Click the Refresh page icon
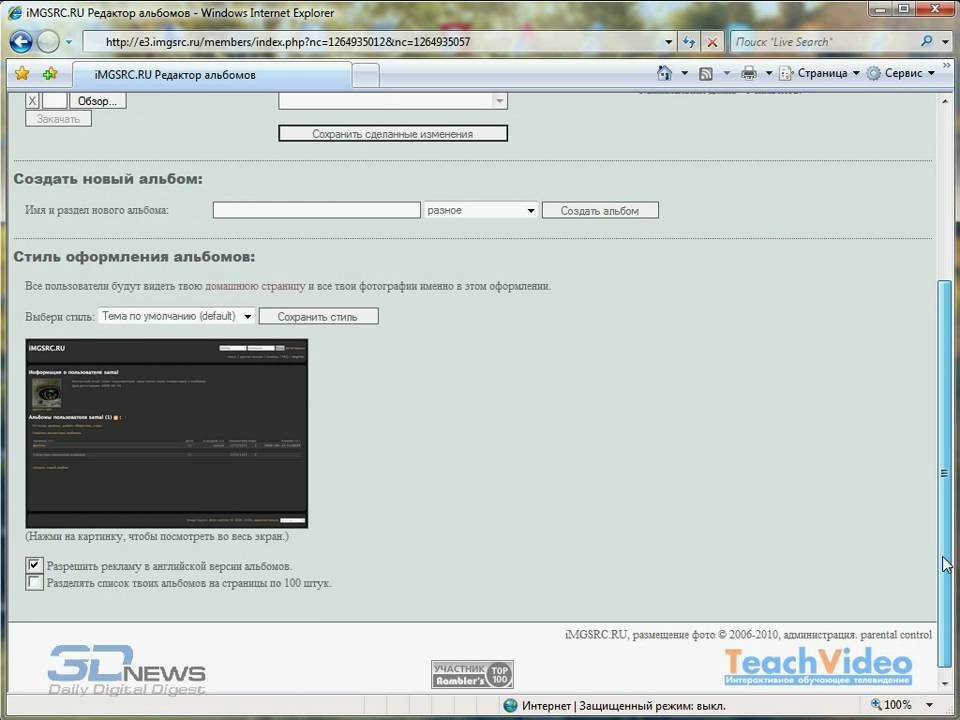This screenshot has width=960, height=720. 689,42
